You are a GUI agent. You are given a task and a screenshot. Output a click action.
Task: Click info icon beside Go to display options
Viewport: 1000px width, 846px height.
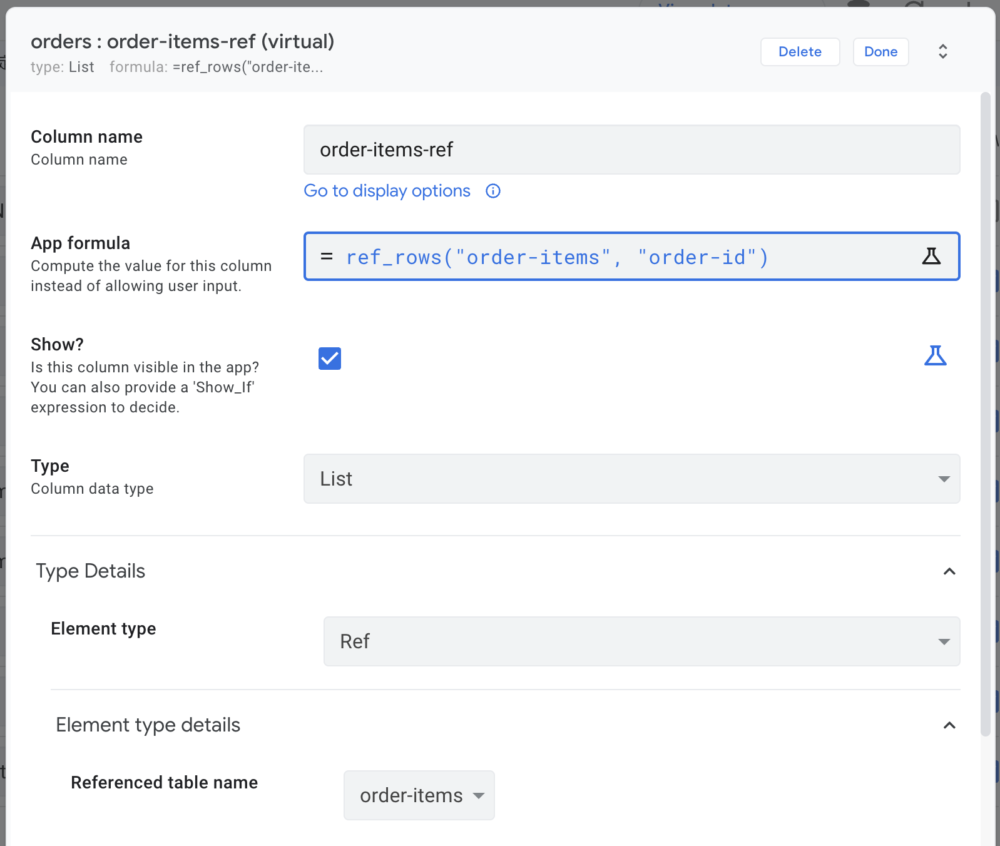point(493,191)
